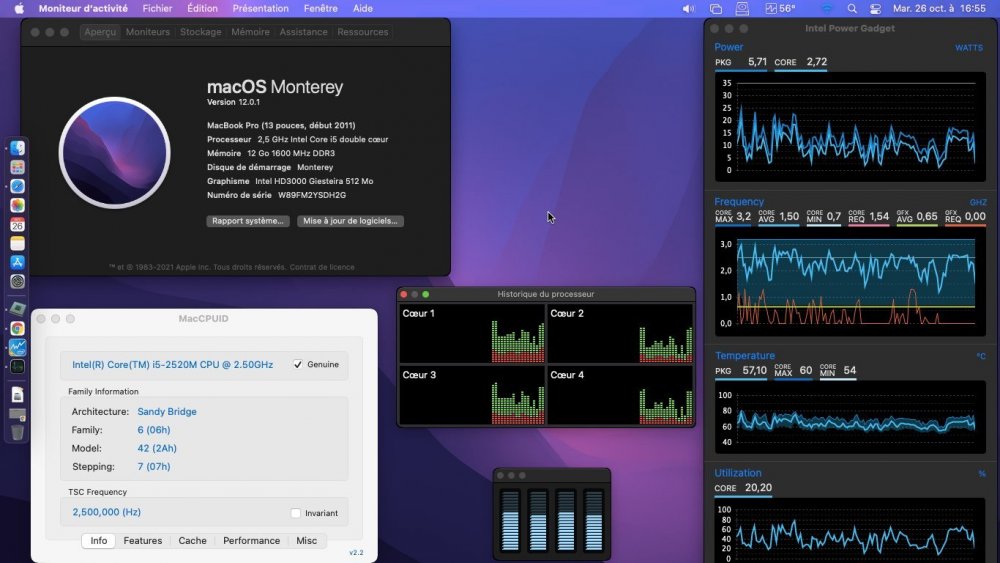
Task: Open the document file in Dock
Action: (17, 395)
